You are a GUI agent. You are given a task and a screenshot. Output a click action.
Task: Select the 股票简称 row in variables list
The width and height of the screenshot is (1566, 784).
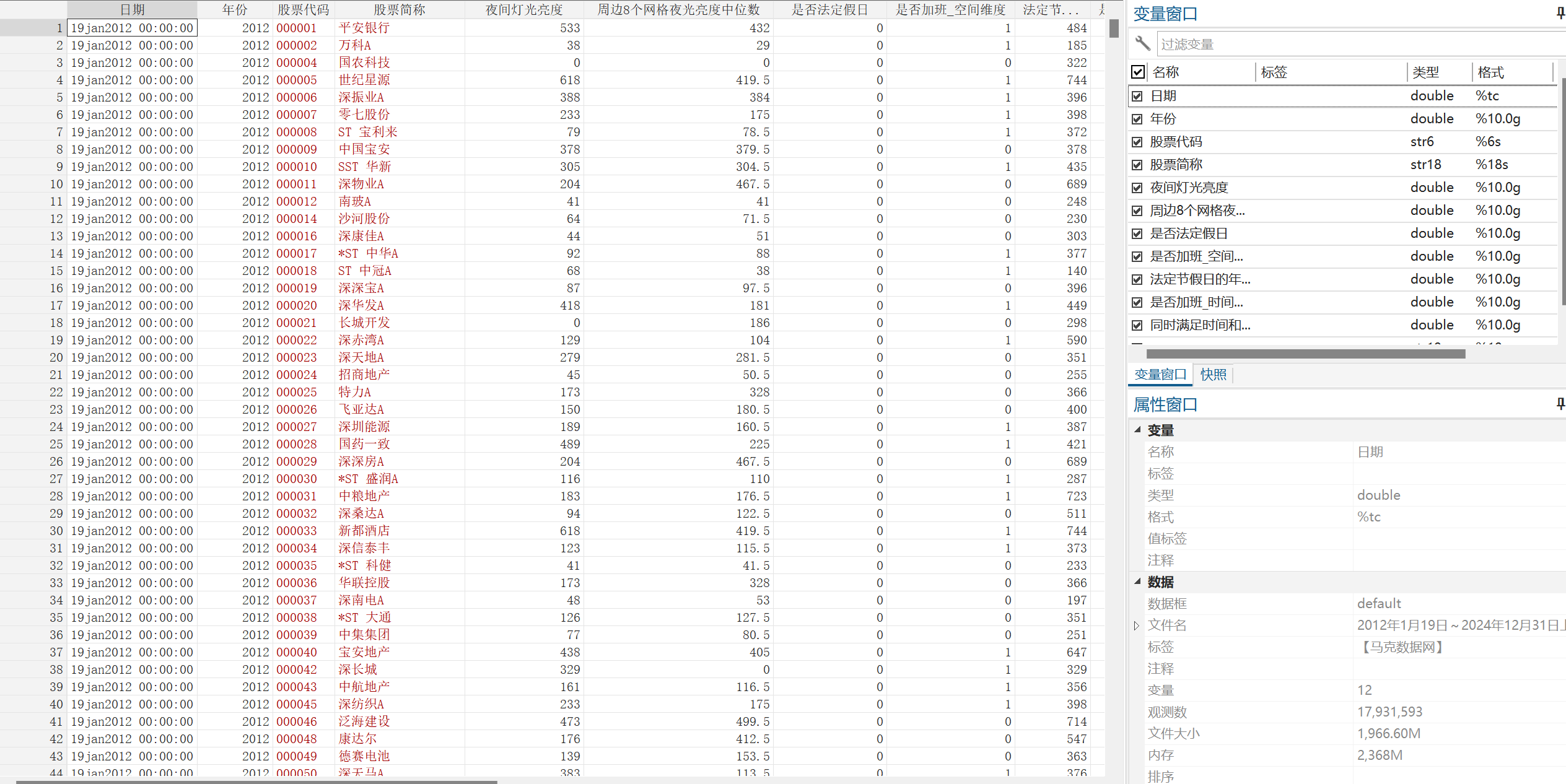(1176, 165)
